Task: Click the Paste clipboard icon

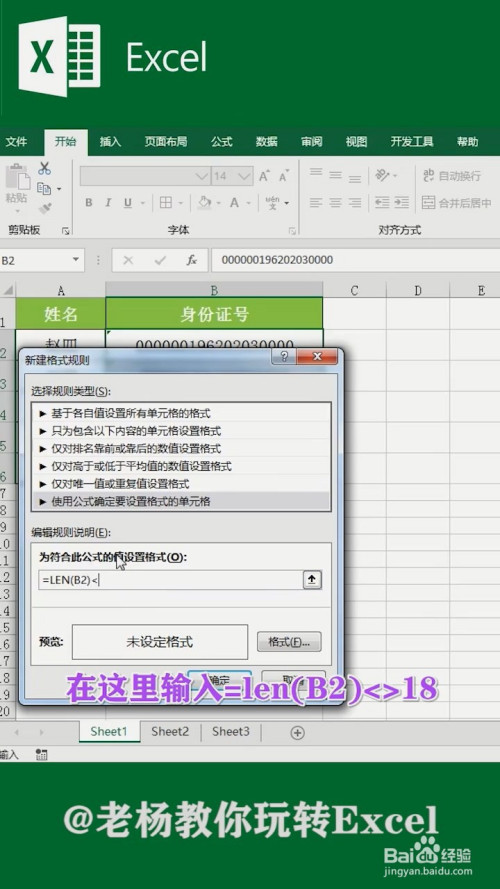Action: [x=16, y=177]
